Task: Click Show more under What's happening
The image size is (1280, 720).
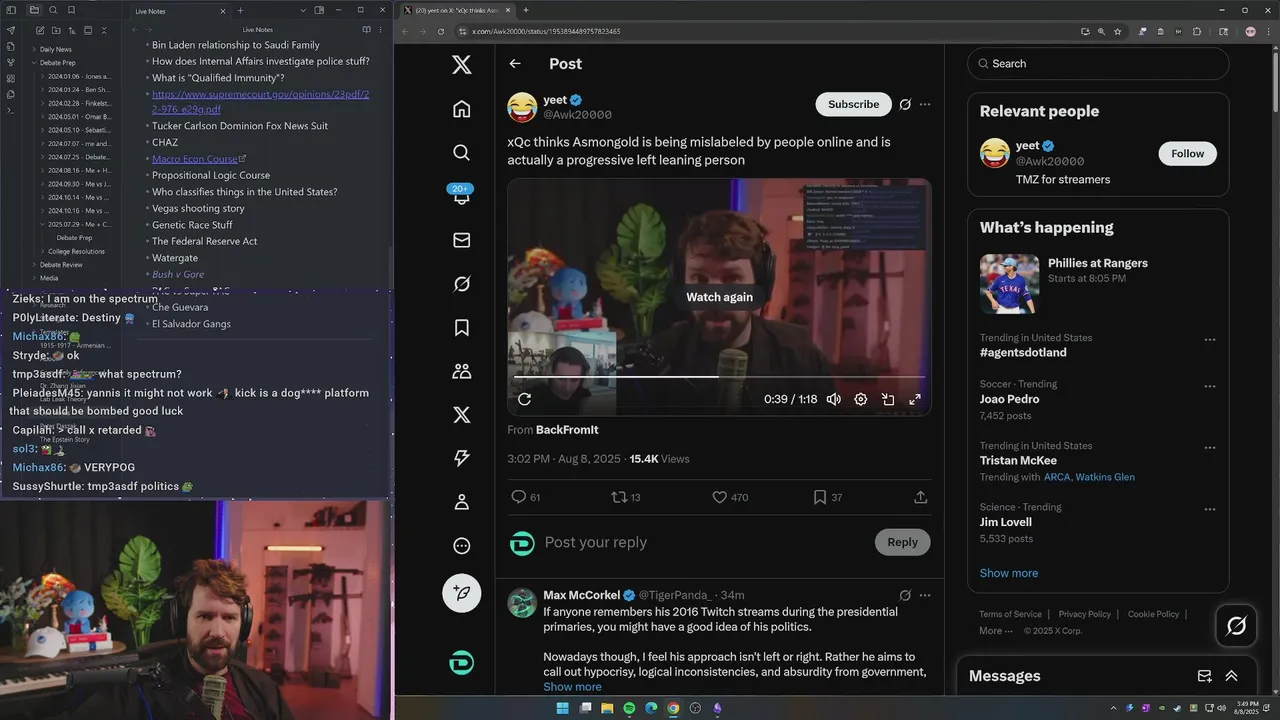Action: click(1009, 573)
